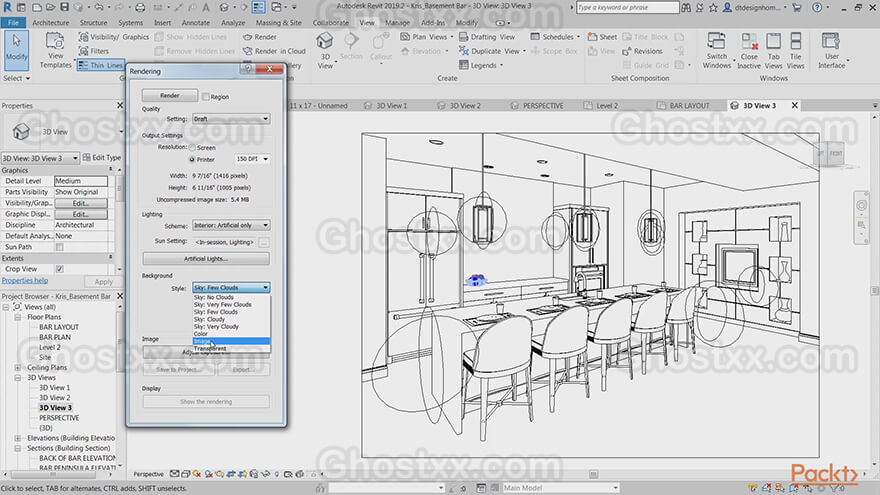Open the 150 DPI dropdown
The image size is (880, 495).
tap(251, 159)
